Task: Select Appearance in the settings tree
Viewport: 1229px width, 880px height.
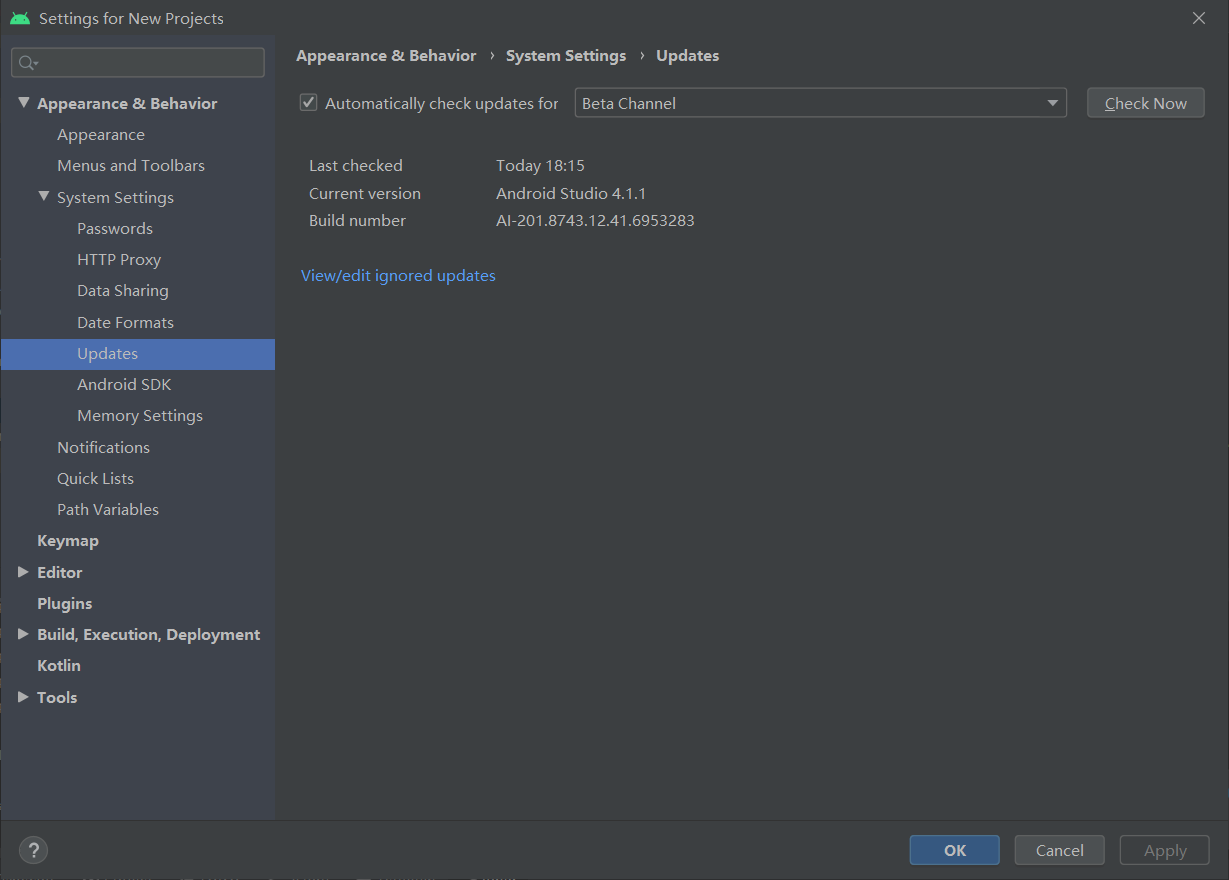Action: pyautogui.click(x=101, y=134)
